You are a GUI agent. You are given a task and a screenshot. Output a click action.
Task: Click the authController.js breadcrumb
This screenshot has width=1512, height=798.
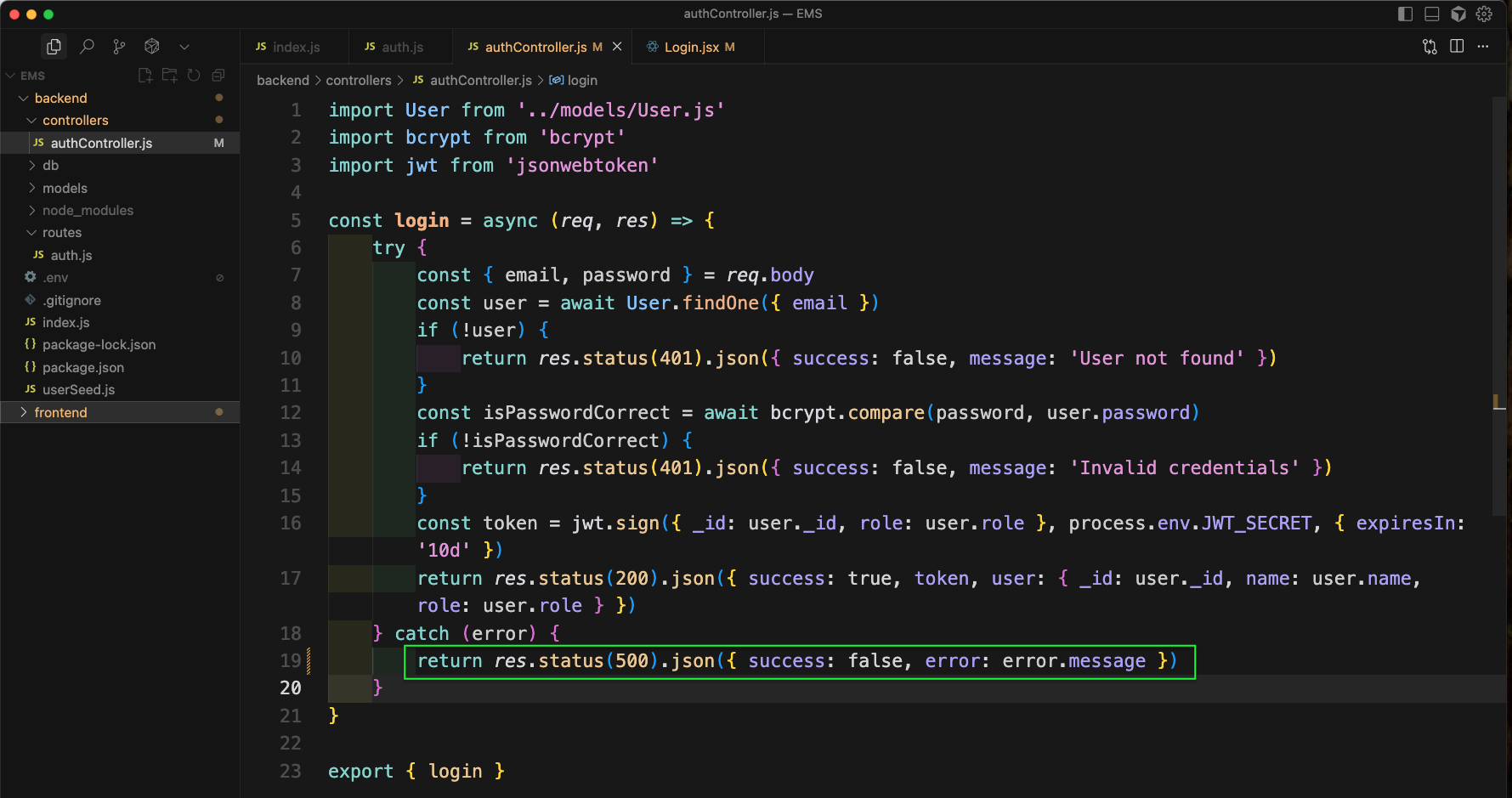pyautogui.click(x=472, y=81)
